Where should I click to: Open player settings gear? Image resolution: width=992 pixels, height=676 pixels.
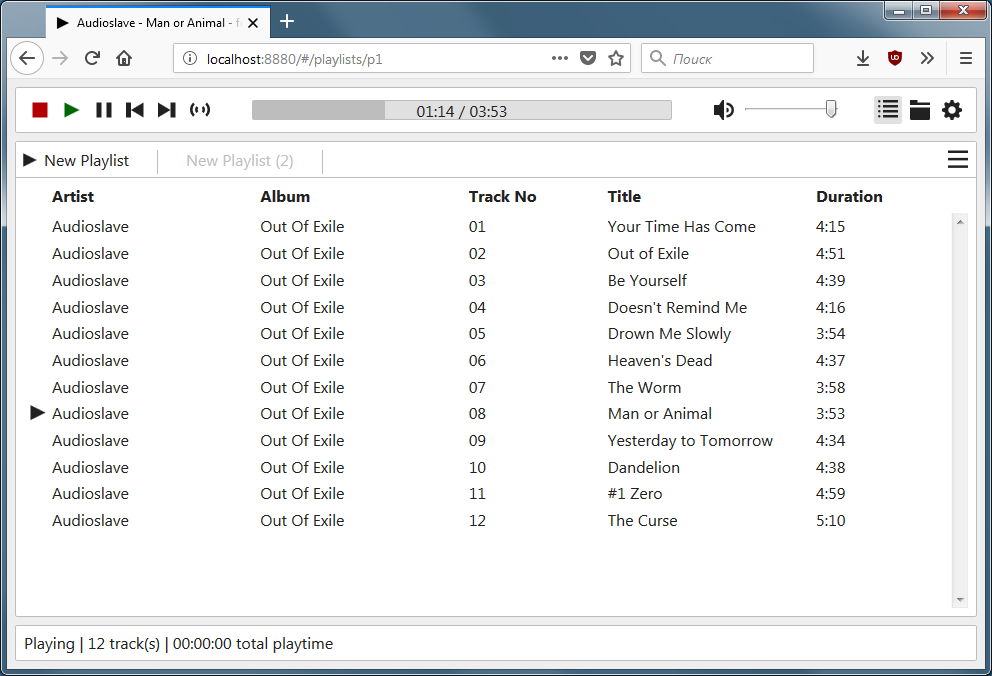952,110
